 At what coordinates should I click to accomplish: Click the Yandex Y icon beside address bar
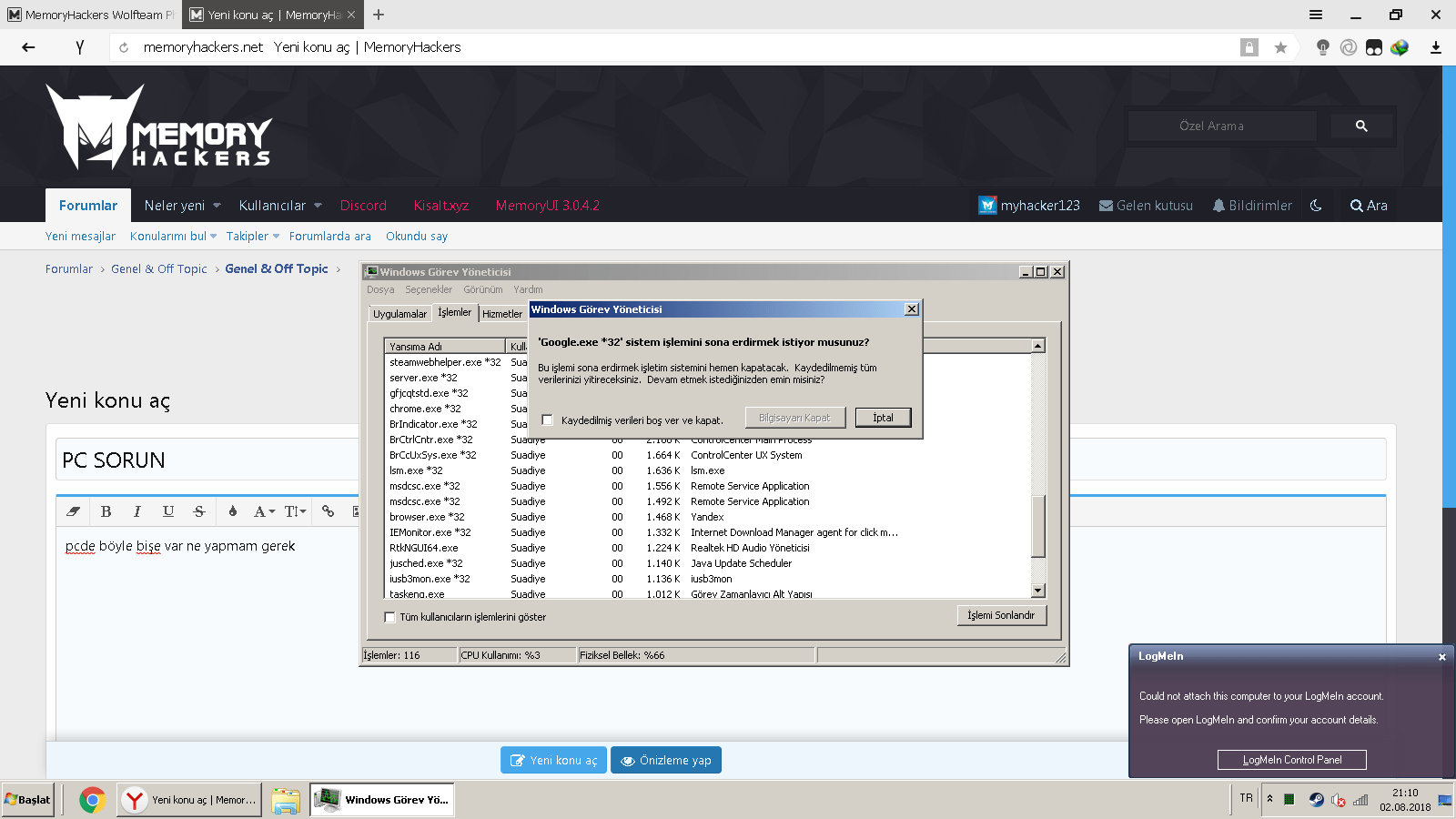coord(80,47)
